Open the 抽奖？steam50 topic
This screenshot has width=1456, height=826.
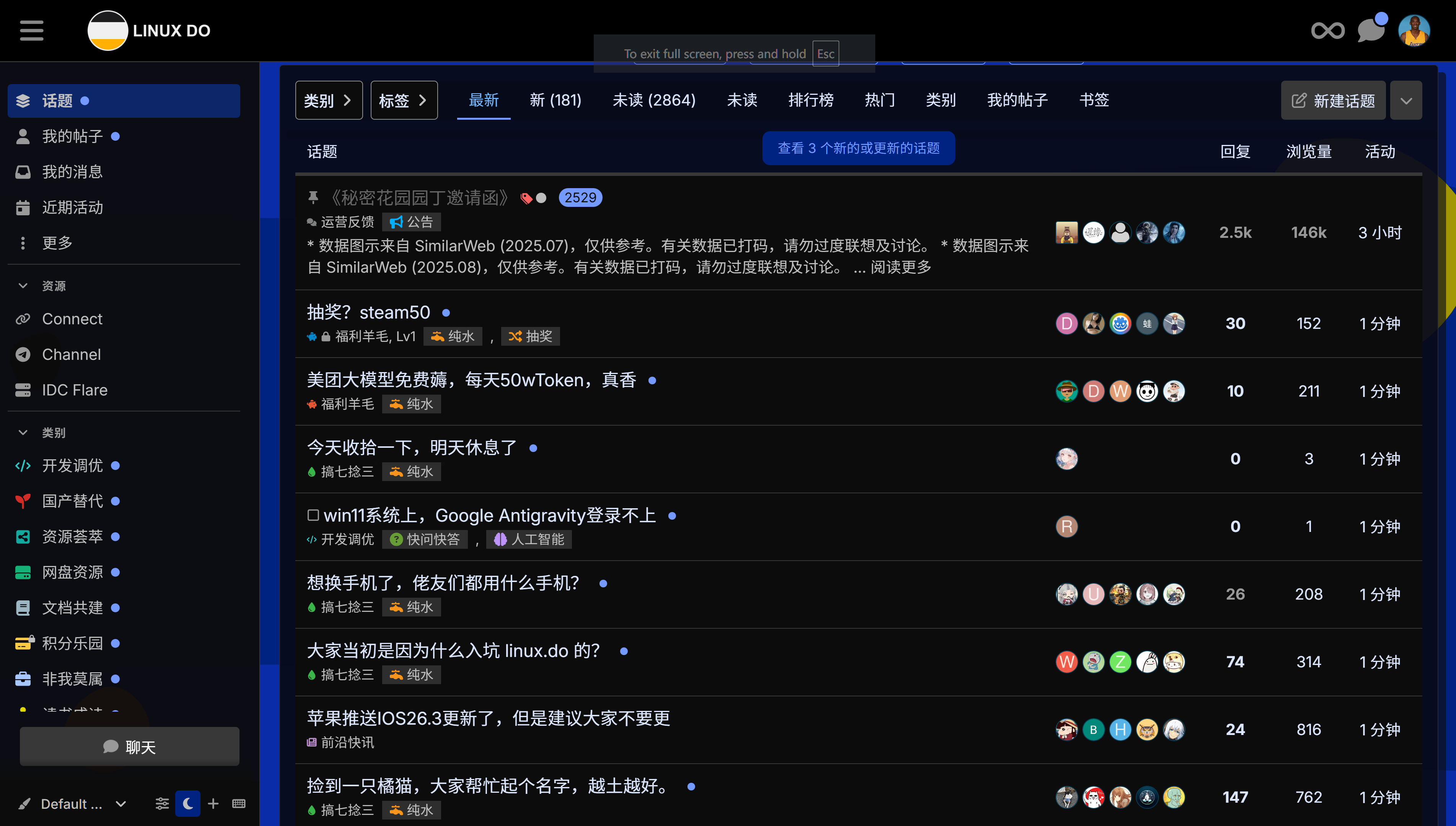coord(368,312)
